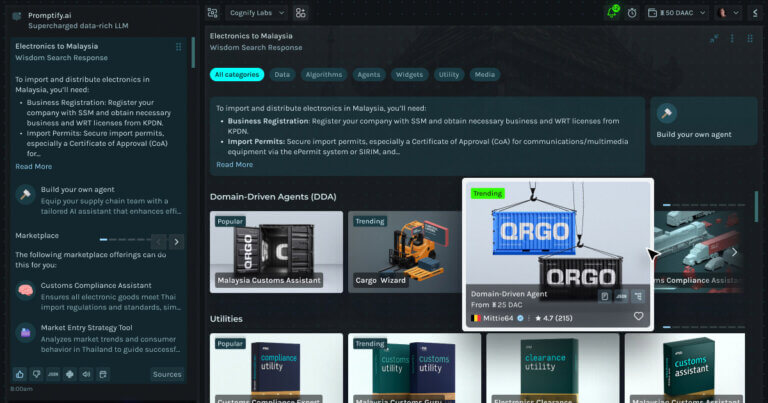768x403 pixels.
Task: Select the Data category filter
Action: (282, 74)
